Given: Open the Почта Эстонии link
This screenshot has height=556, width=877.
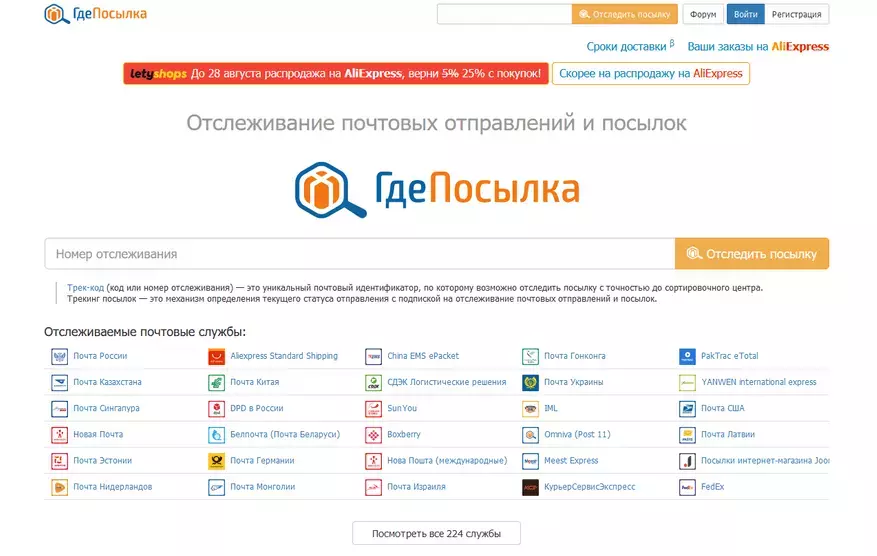Looking at the screenshot, I should 102,460.
